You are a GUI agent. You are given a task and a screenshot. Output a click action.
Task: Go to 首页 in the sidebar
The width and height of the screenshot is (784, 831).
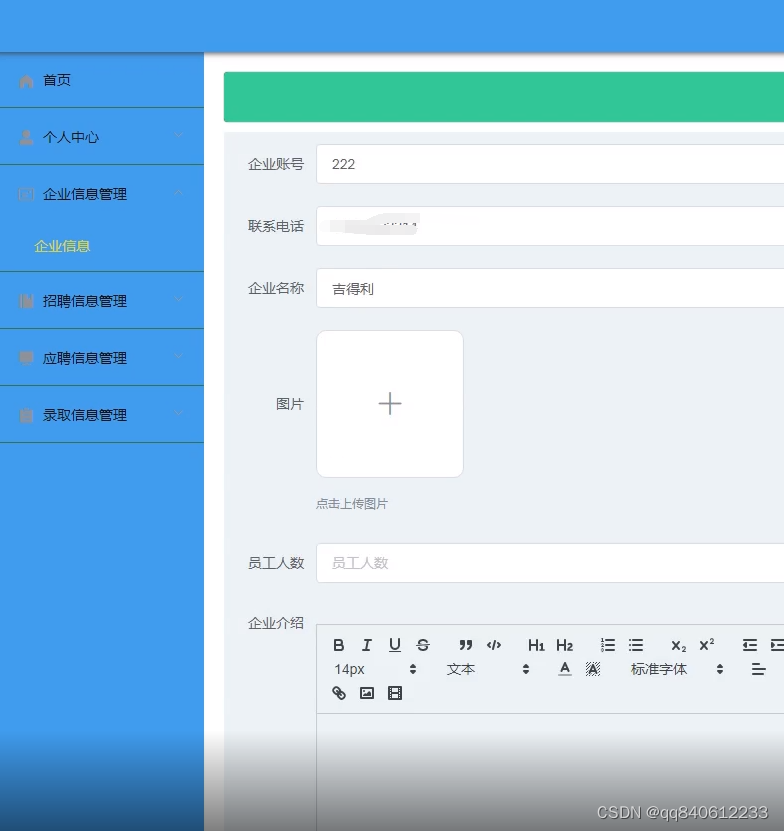[102, 81]
